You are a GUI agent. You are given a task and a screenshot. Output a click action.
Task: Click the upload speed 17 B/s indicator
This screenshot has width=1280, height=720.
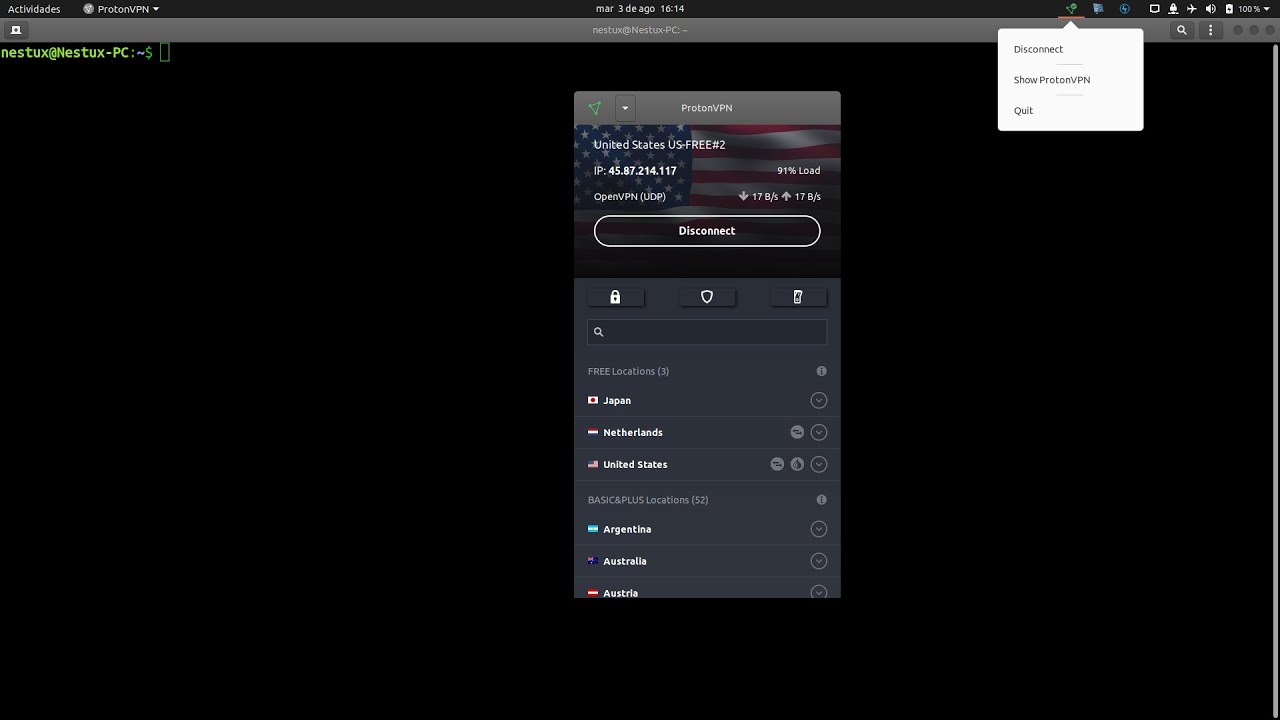pyautogui.click(x=801, y=197)
